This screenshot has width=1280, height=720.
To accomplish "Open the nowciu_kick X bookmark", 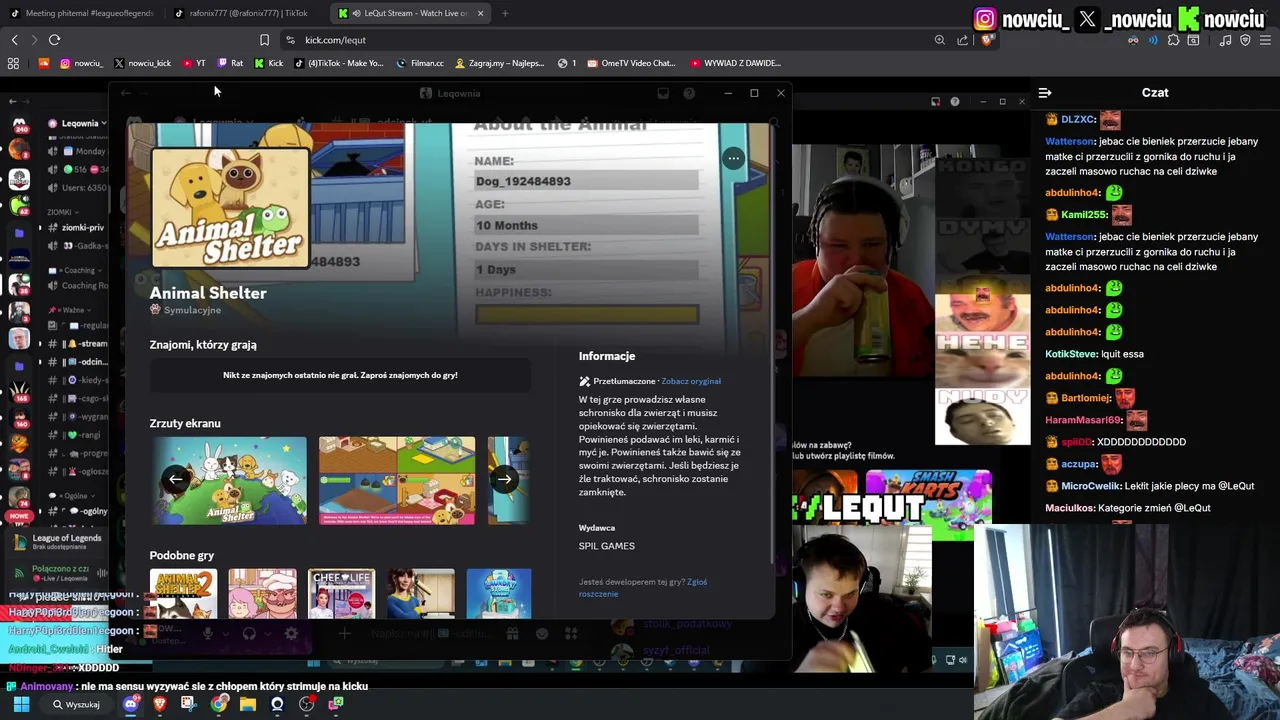I will [x=142, y=63].
